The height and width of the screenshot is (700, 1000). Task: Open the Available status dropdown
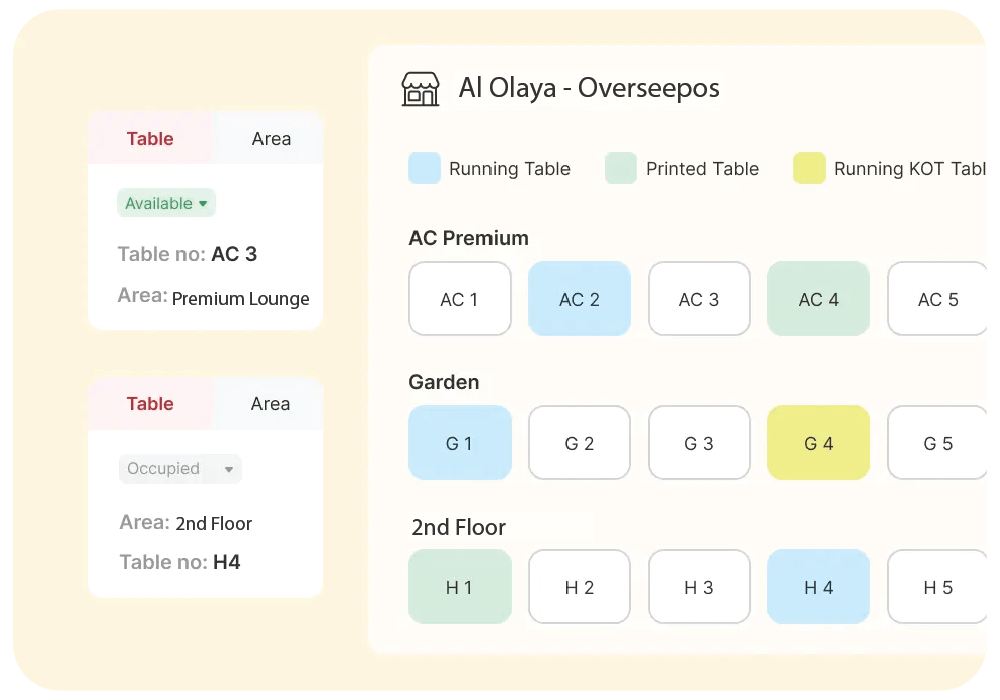[166, 203]
